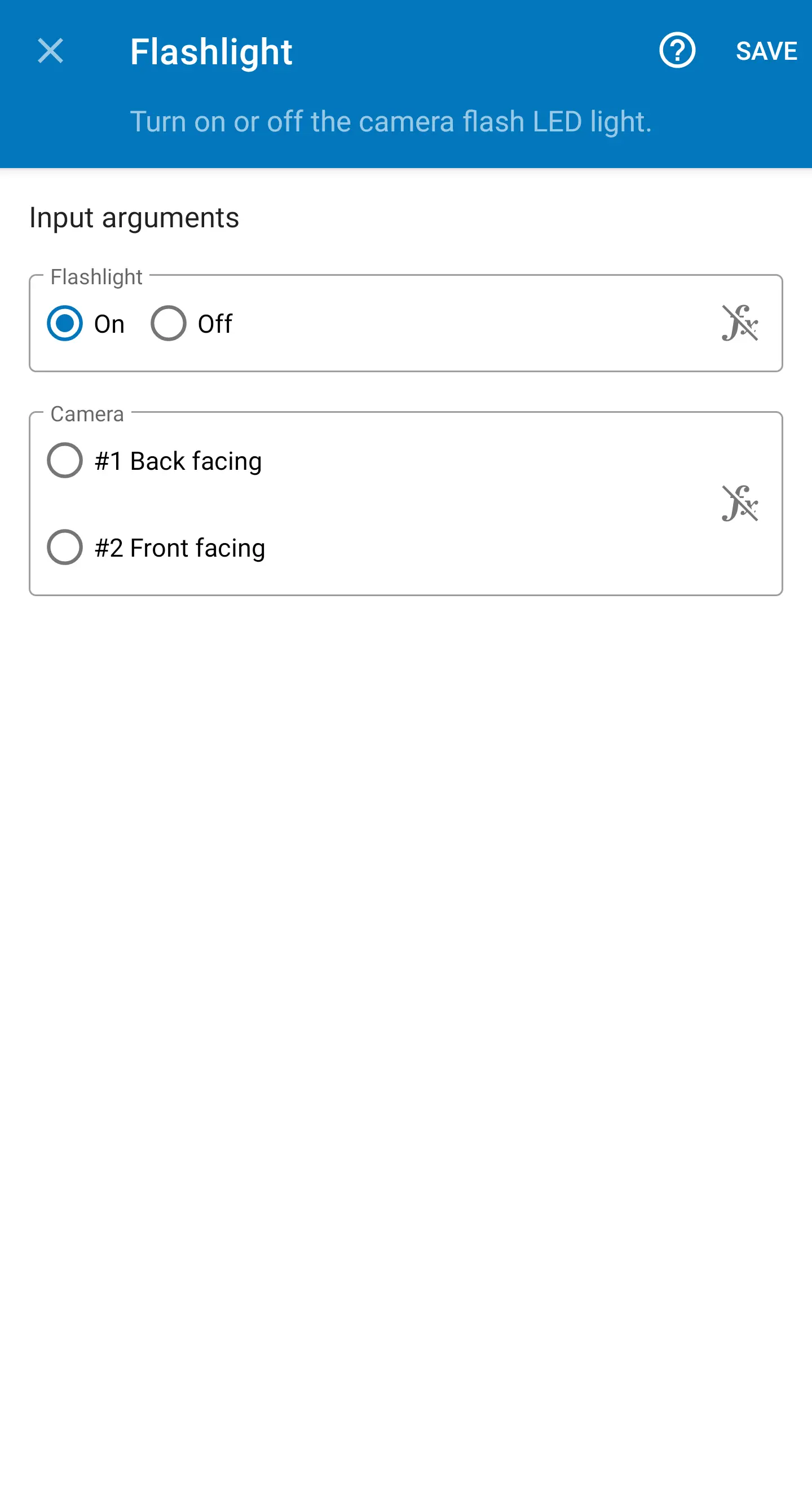The height and width of the screenshot is (1494, 812).
Task: Open help for the Flashlight block
Action: (677, 50)
